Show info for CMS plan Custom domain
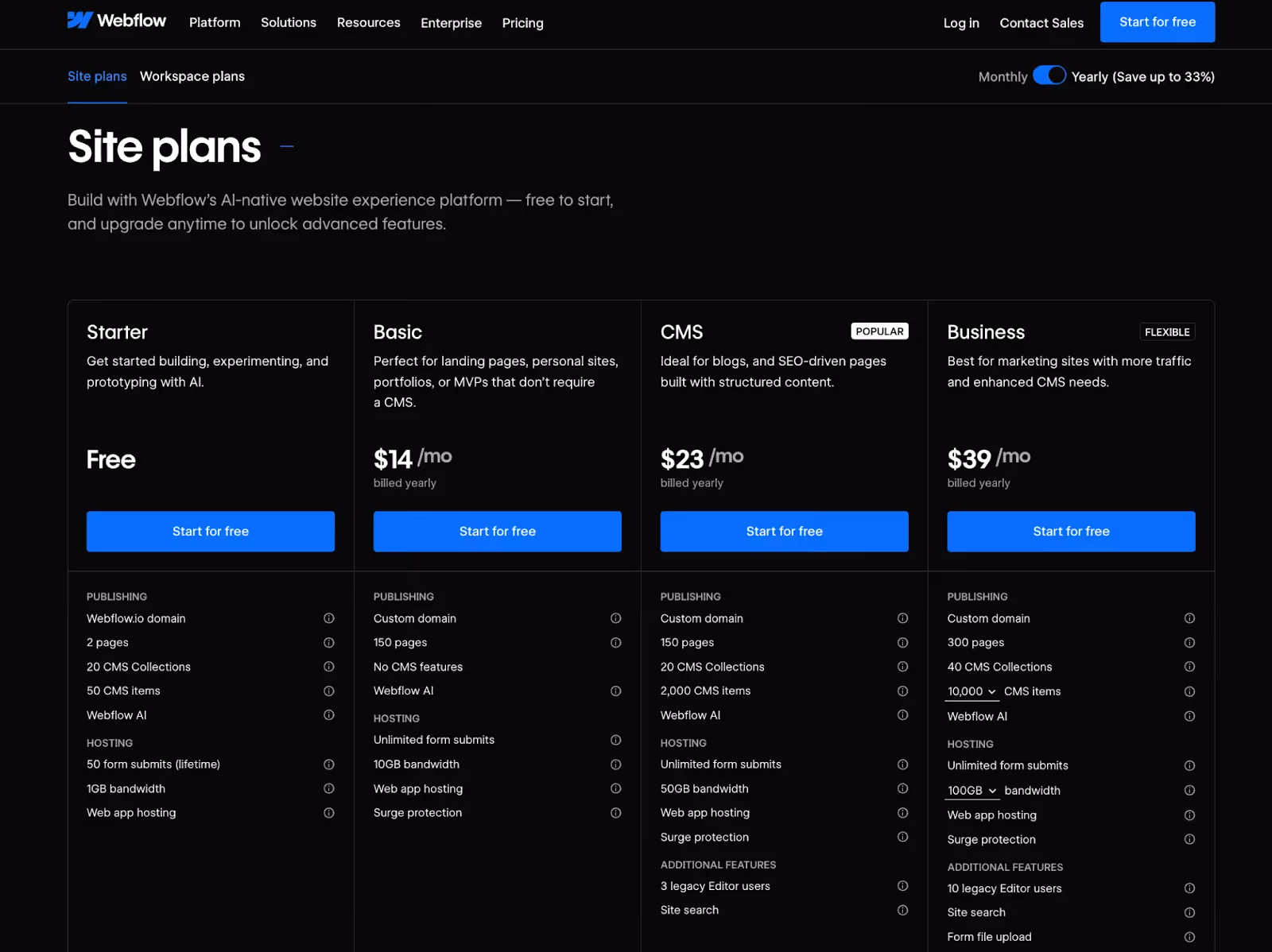This screenshot has height=952, width=1272. point(903,618)
